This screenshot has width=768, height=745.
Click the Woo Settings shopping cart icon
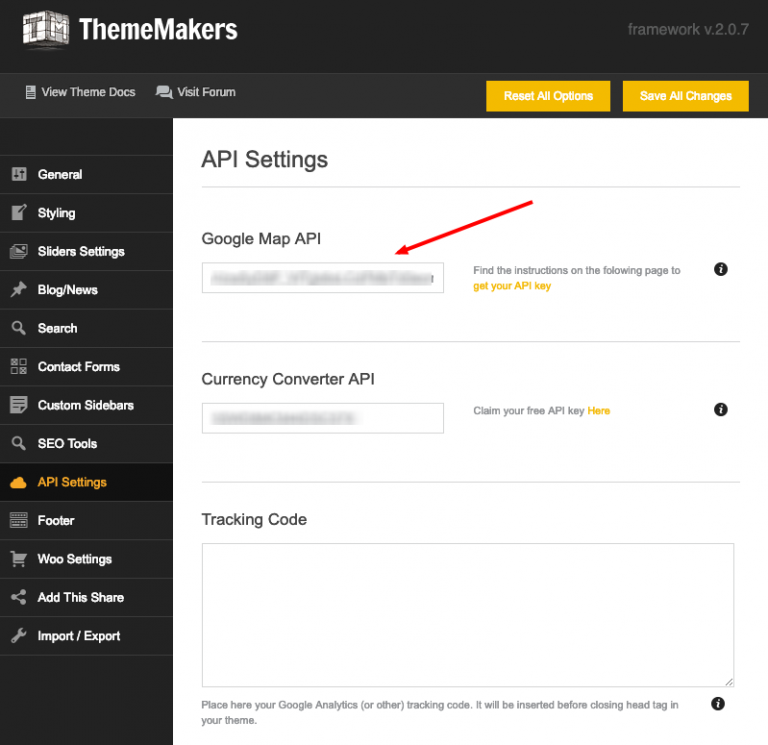pos(19,559)
